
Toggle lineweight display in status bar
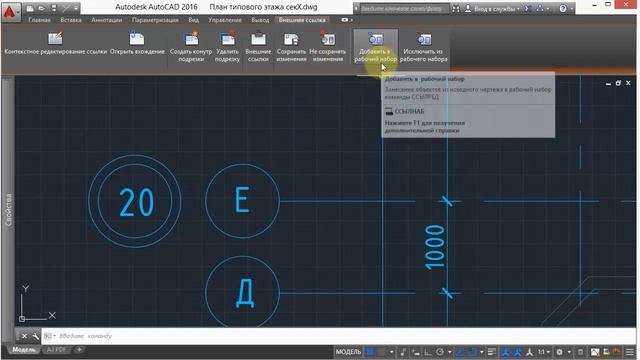(x=492, y=352)
